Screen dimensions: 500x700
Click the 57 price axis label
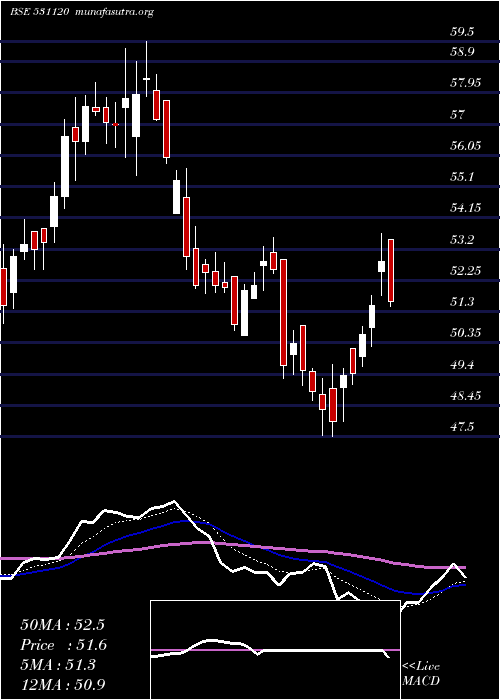click(458, 114)
